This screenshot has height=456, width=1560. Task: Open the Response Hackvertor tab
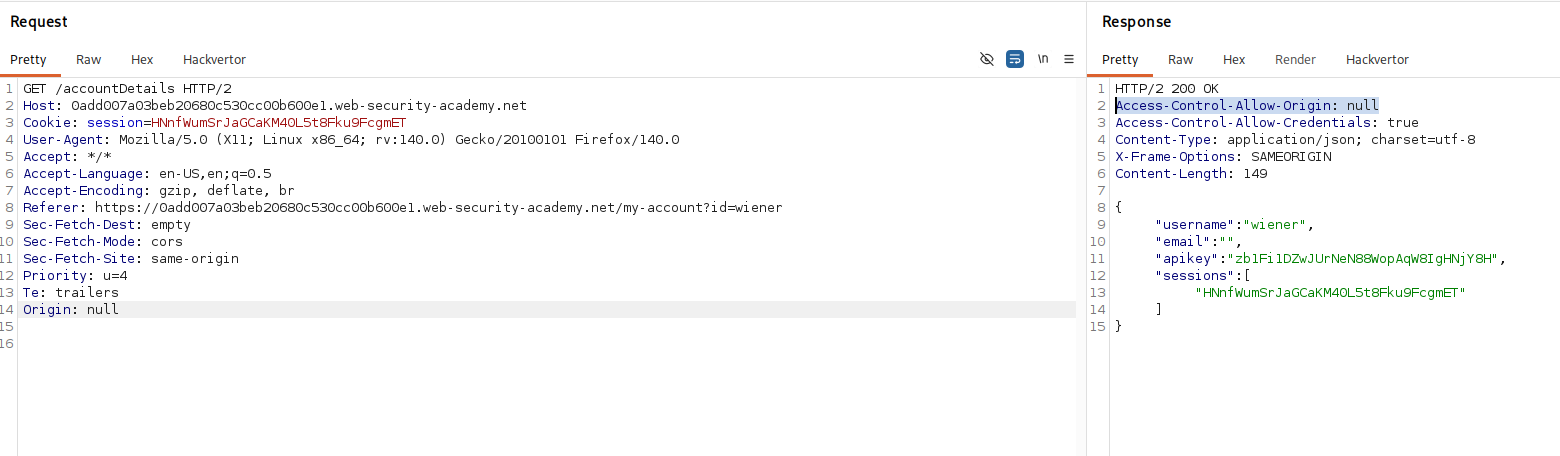click(x=1377, y=59)
